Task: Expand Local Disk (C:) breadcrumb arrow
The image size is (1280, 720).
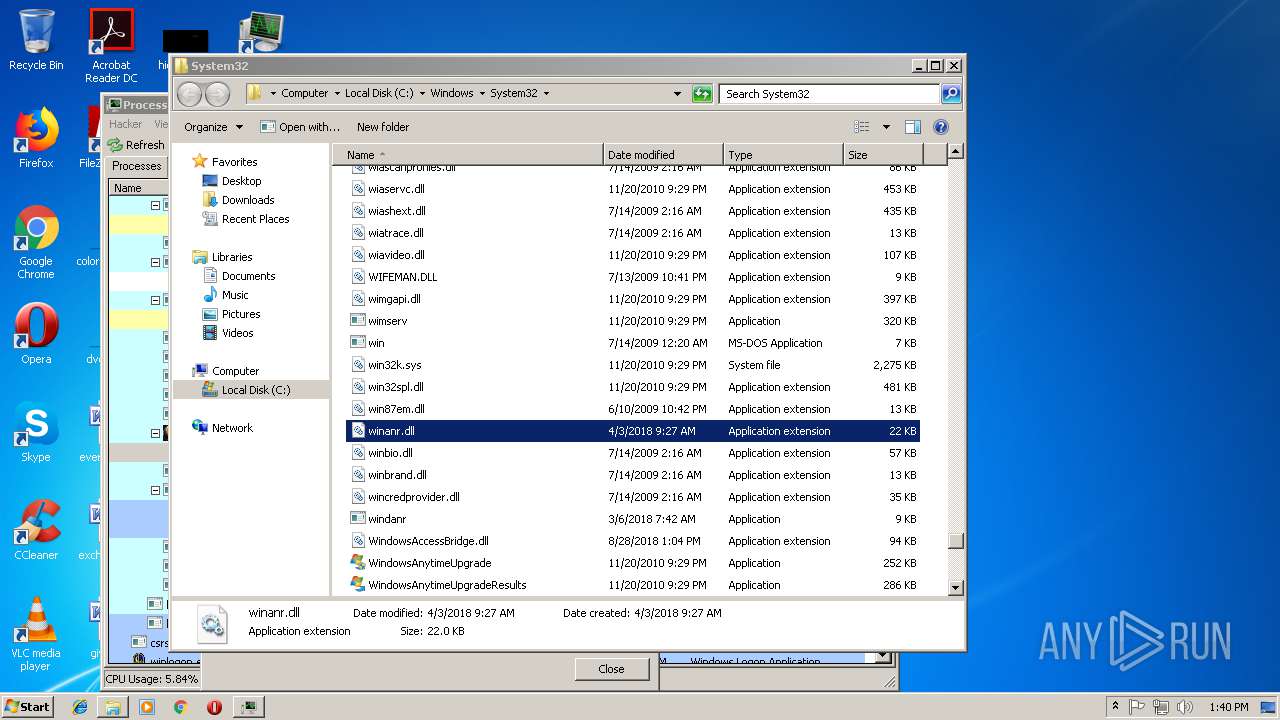Action: pyautogui.click(x=421, y=94)
